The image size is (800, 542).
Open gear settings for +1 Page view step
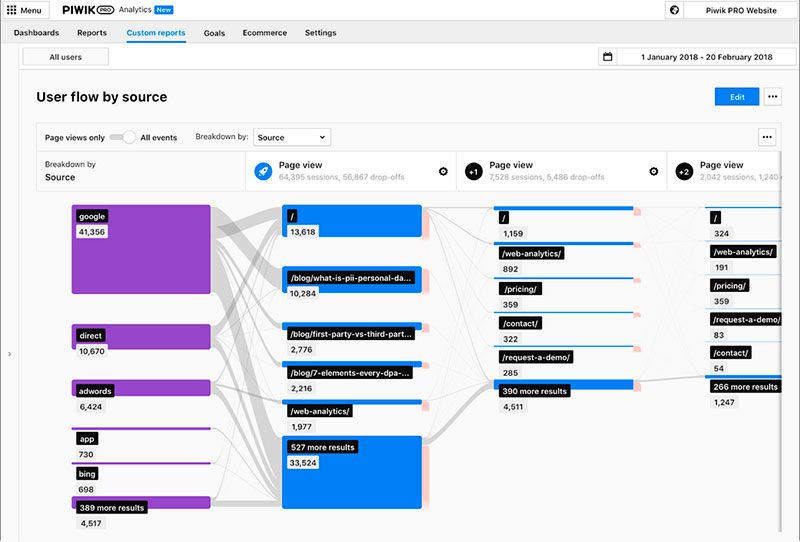[654, 171]
